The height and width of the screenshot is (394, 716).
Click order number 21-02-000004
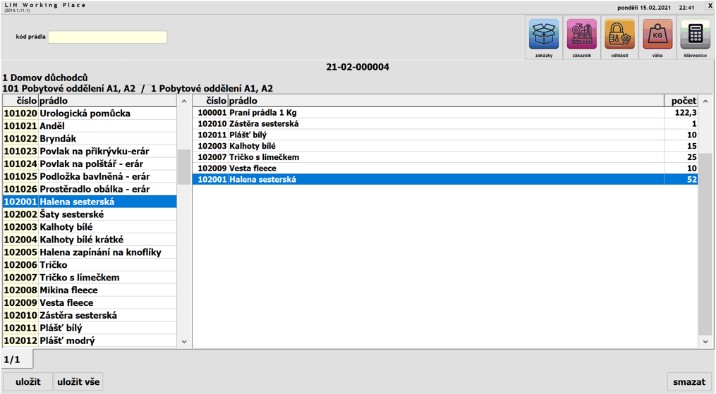(358, 67)
